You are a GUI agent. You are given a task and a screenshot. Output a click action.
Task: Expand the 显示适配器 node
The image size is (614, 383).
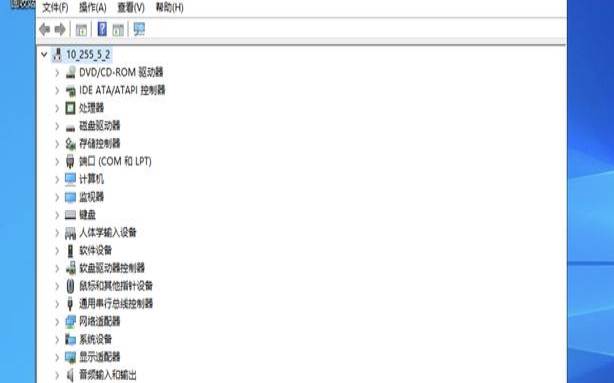click(x=57, y=357)
